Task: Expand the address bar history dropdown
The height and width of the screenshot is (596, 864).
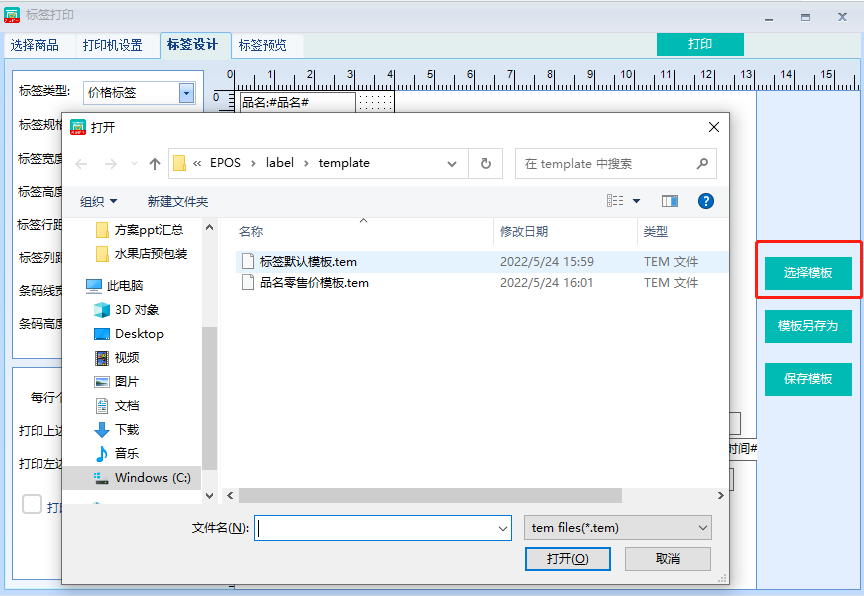Action: (455, 164)
